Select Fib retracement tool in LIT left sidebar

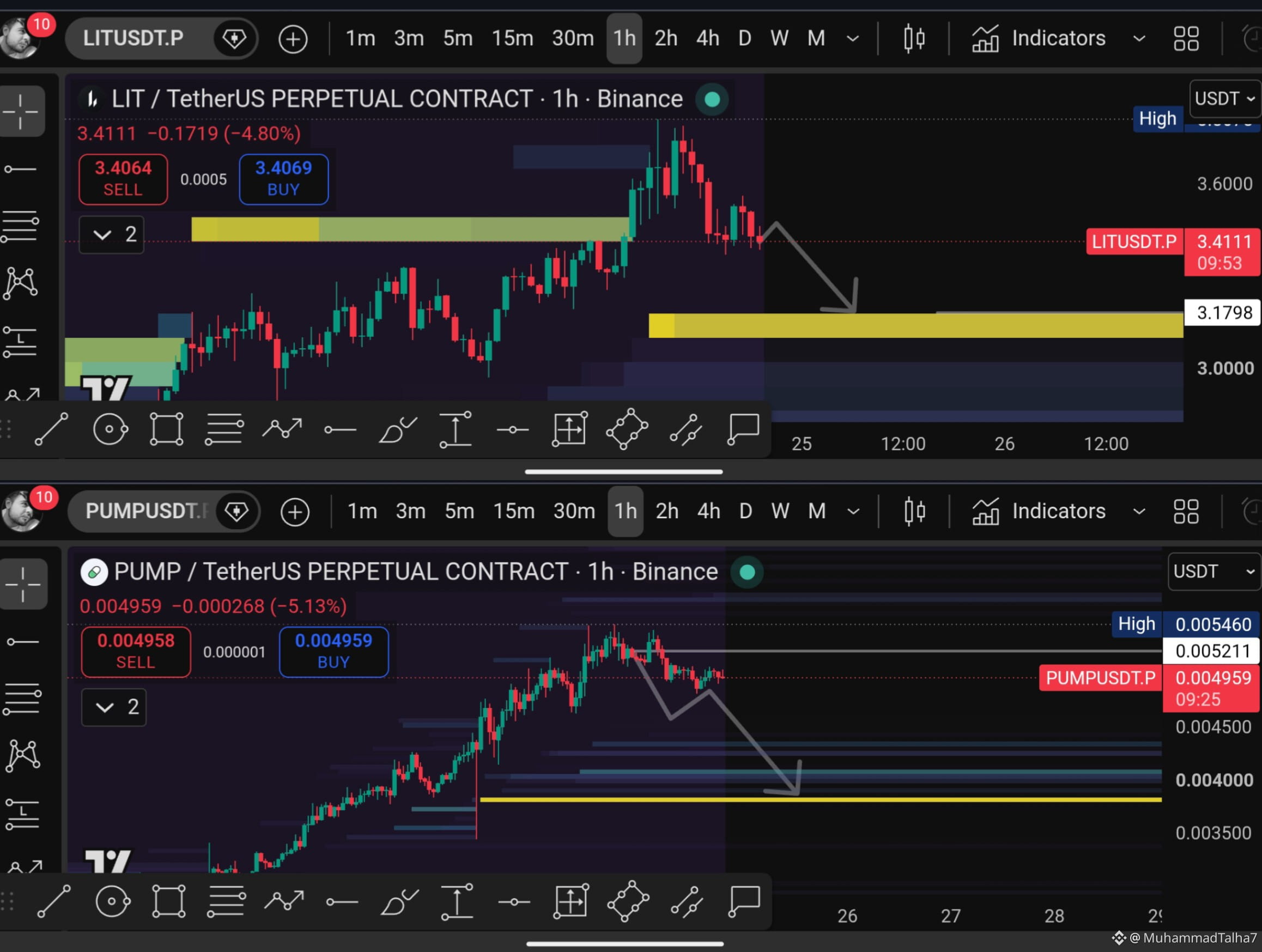pos(21,226)
